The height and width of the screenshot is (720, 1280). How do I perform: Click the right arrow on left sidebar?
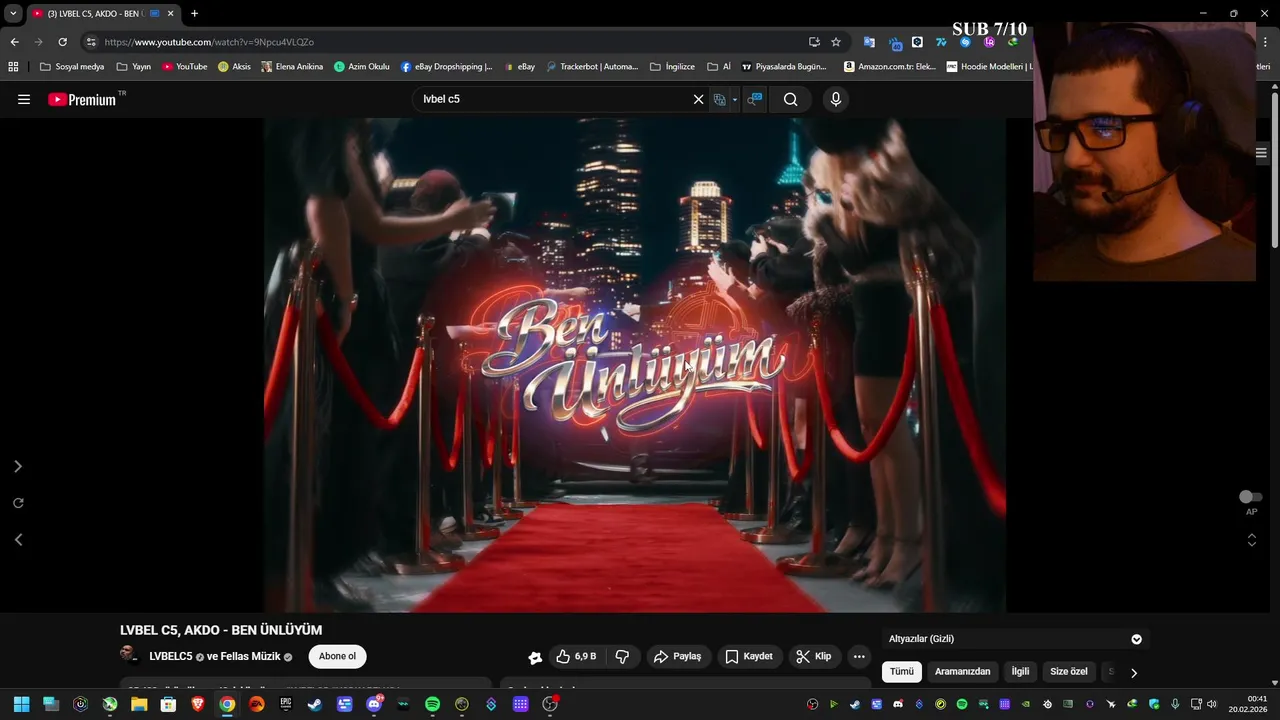(18, 467)
